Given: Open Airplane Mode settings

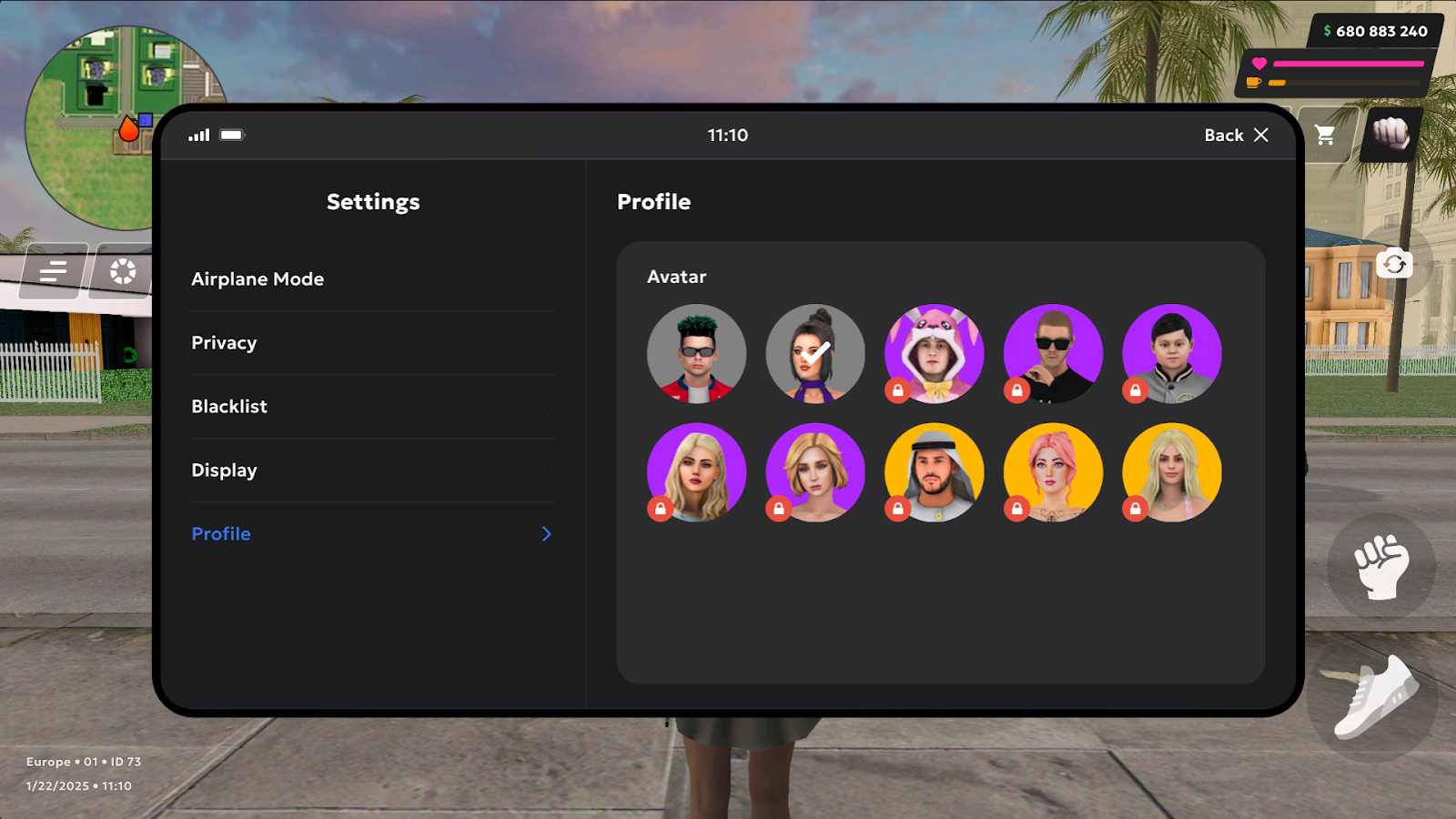Looking at the screenshot, I should click(373, 279).
